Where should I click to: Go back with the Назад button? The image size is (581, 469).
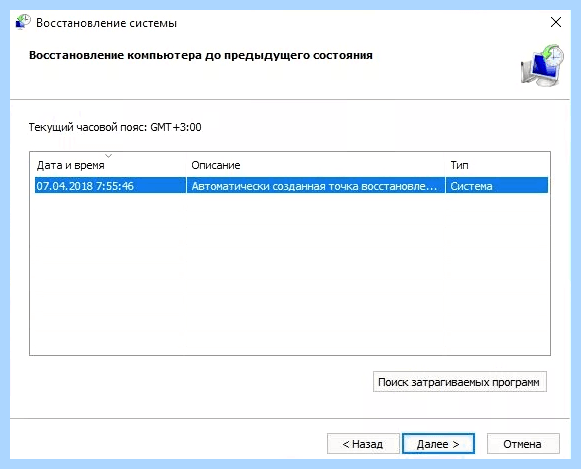[x=363, y=443]
